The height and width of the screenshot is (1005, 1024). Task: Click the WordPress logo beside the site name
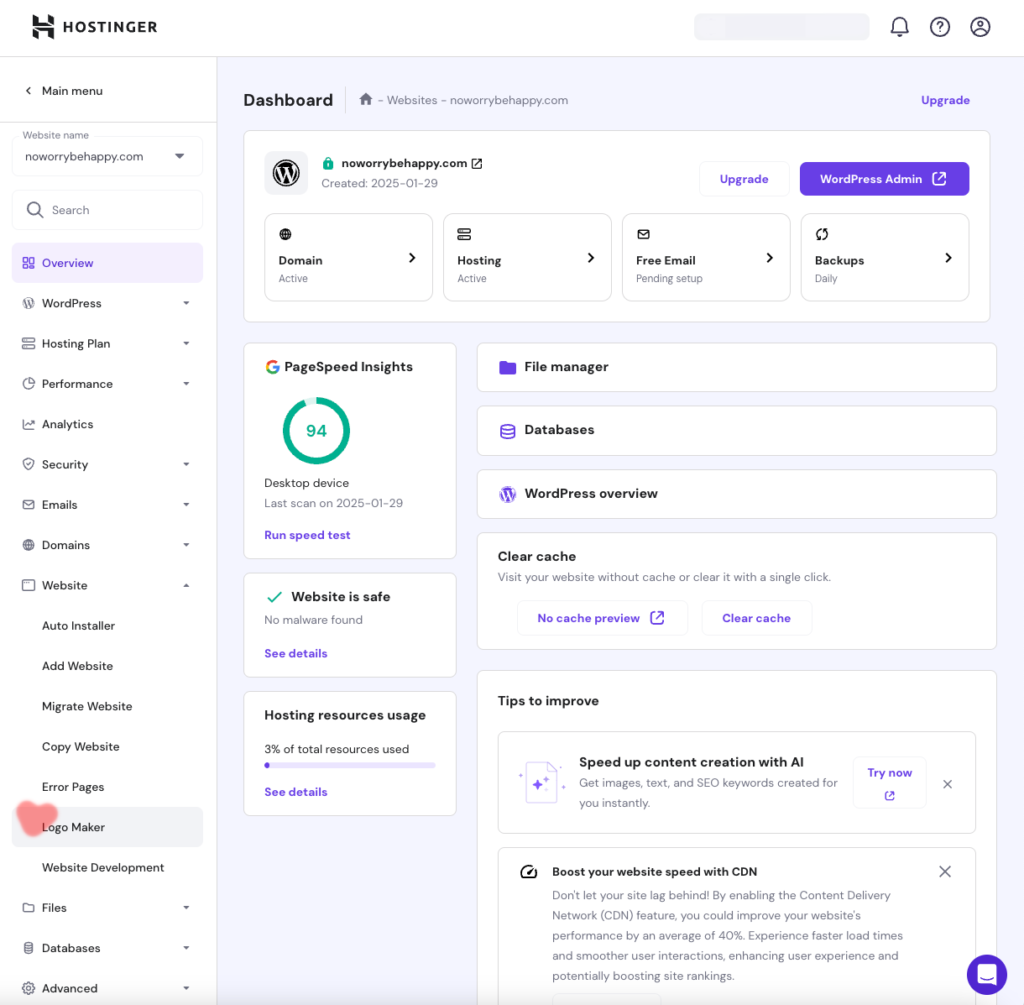tap(286, 173)
